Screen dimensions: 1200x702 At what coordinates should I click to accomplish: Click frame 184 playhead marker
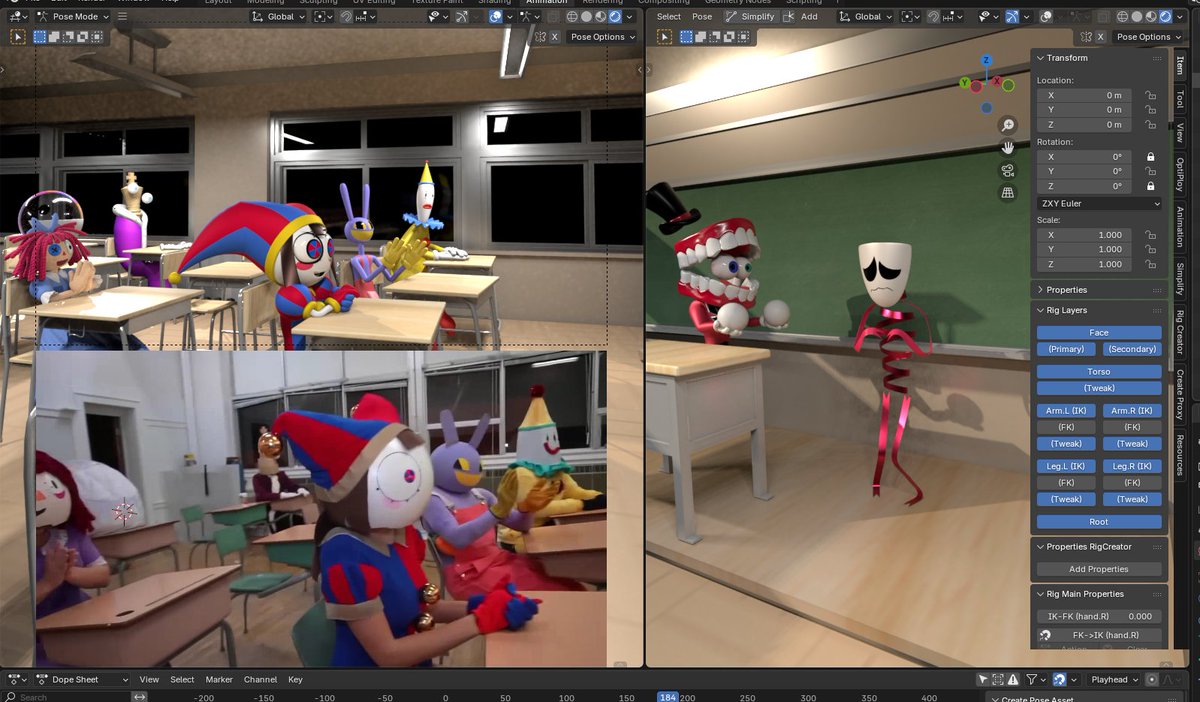click(667, 697)
